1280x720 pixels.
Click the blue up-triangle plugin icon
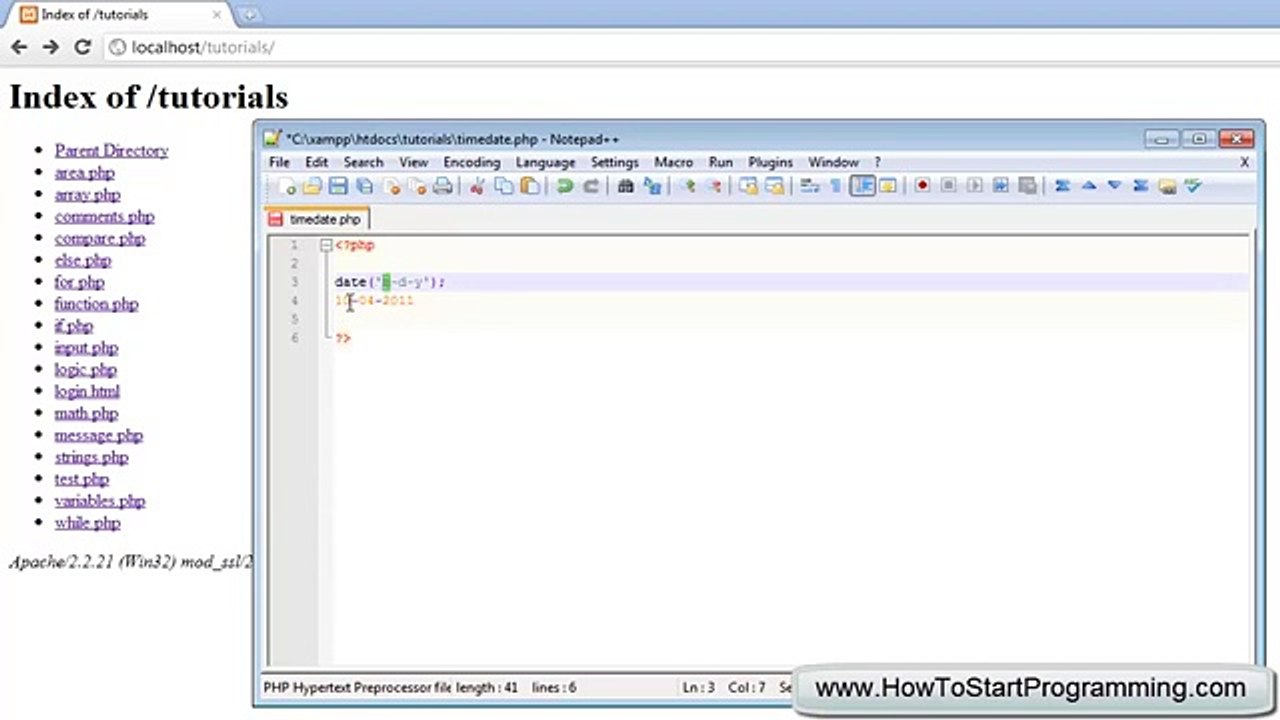coord(1089,186)
